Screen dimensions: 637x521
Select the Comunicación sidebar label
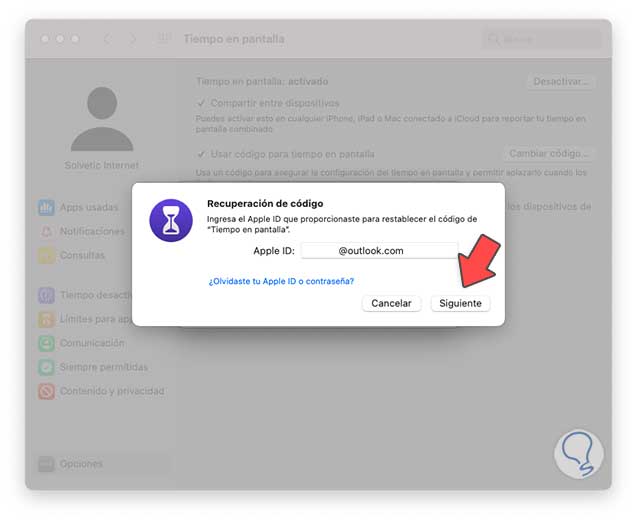(x=92, y=343)
